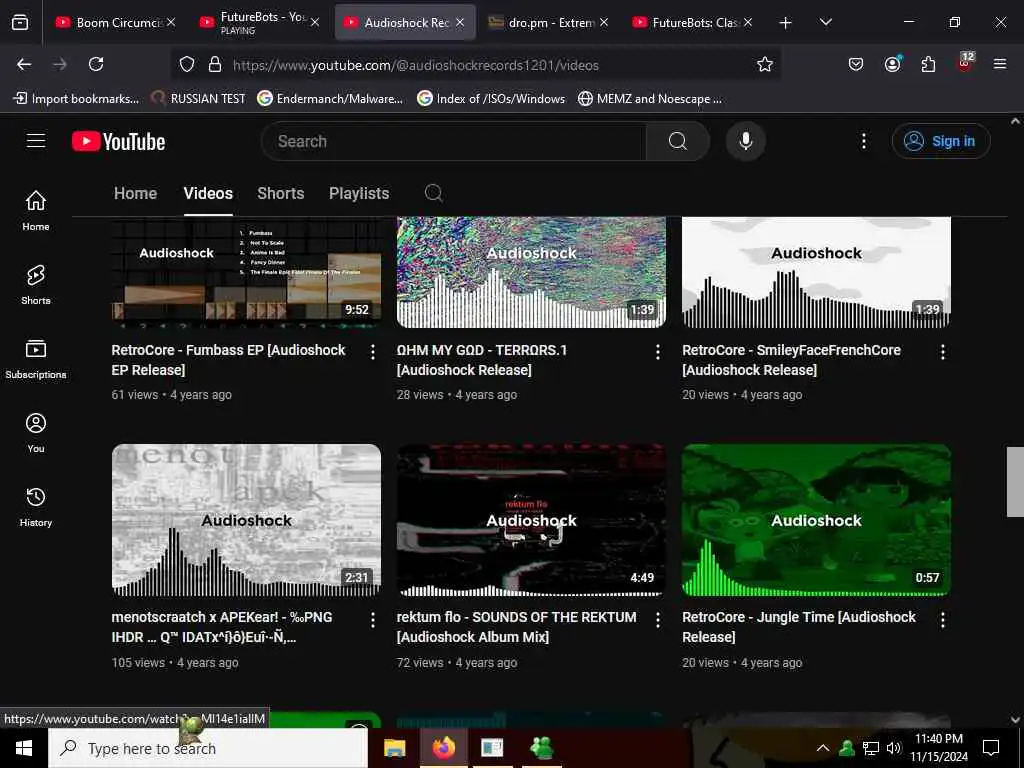
Task: Open the SmileyFaceFrenchCore video thumbnail
Action: click(816, 272)
